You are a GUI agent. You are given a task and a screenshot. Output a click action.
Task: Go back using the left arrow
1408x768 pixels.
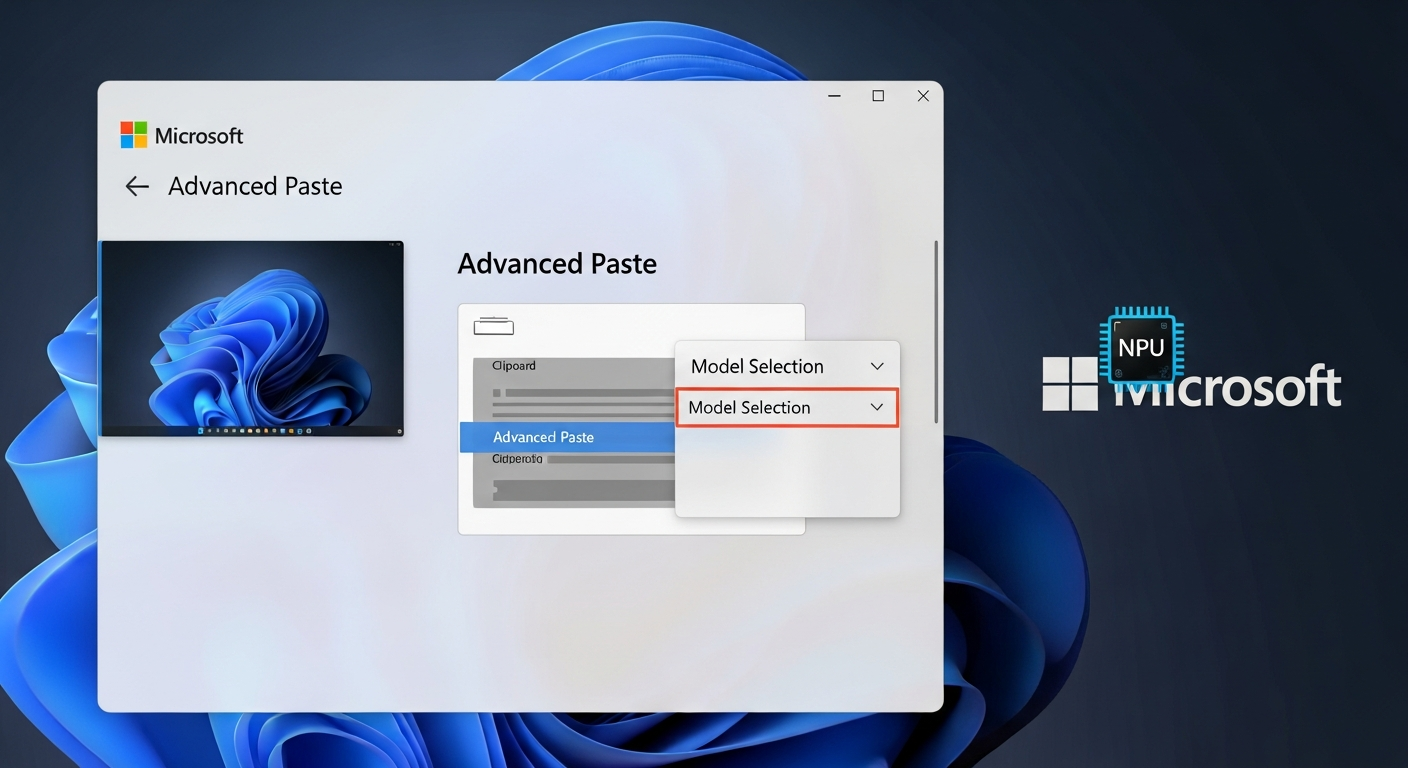[x=137, y=186]
